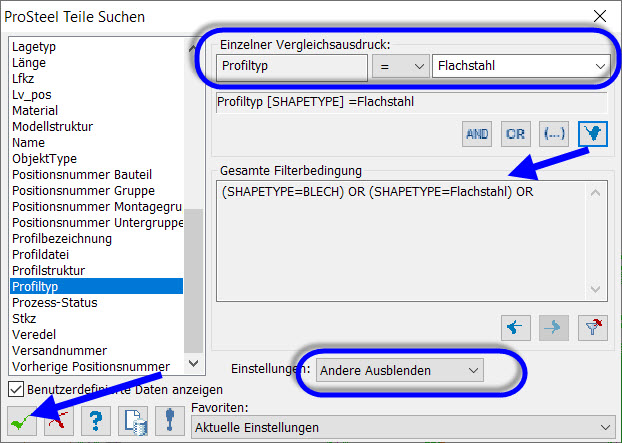Select ObjektType in the property list

tap(96, 159)
